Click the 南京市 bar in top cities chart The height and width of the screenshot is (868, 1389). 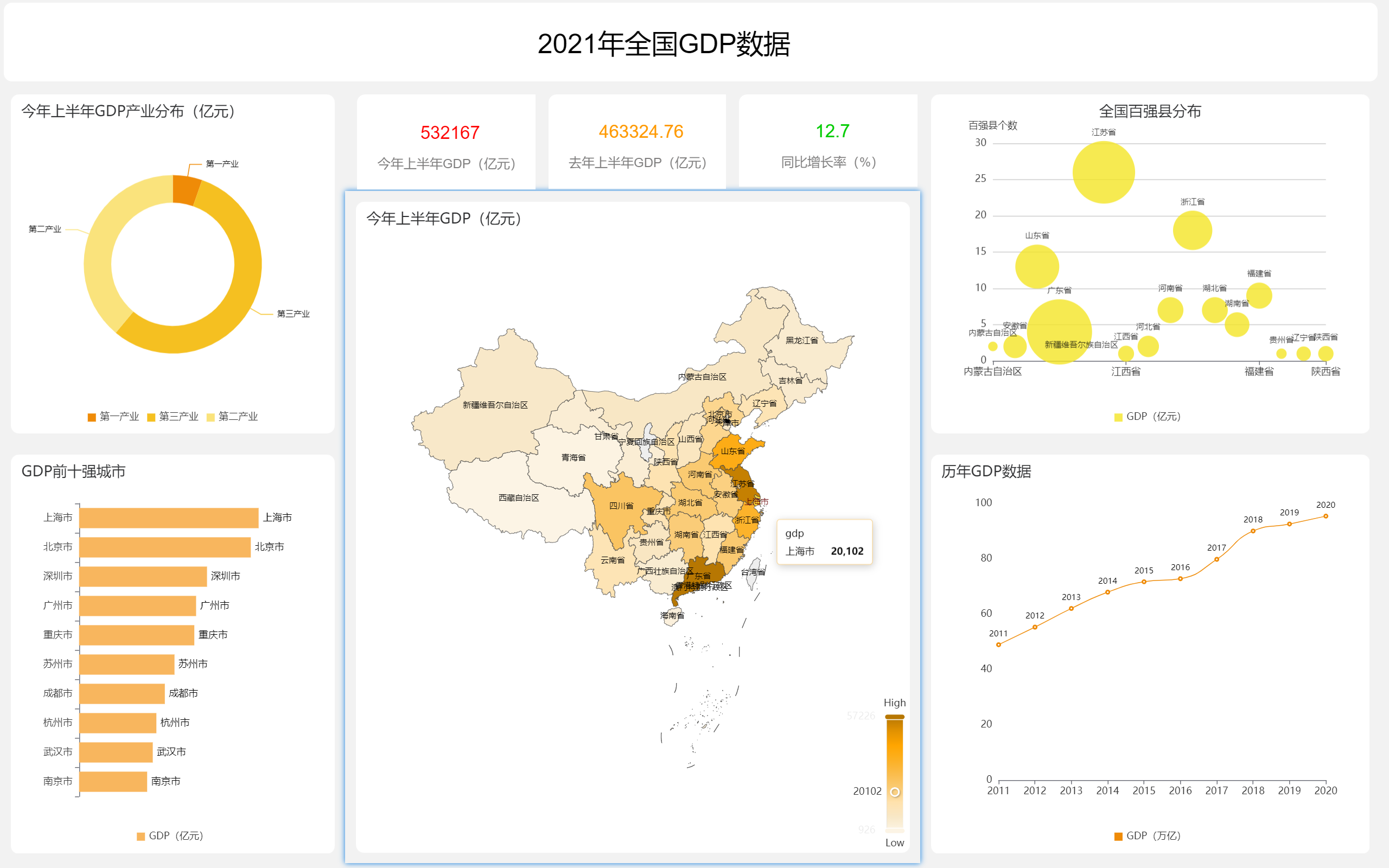[x=113, y=781]
